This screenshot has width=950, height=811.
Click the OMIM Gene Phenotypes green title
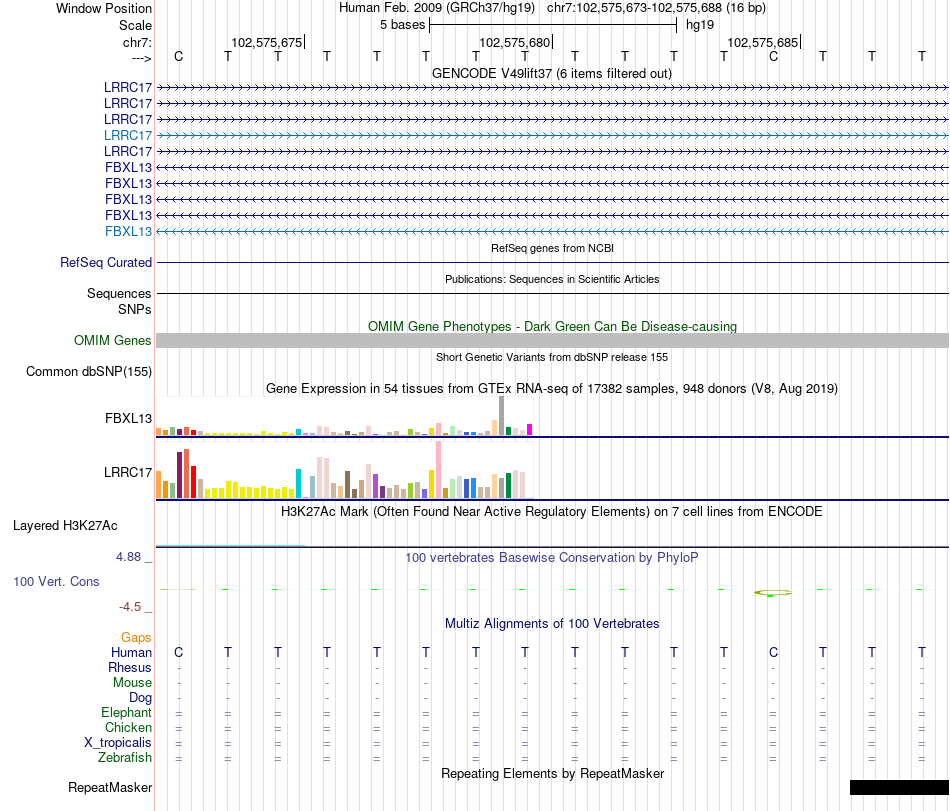click(x=552, y=326)
